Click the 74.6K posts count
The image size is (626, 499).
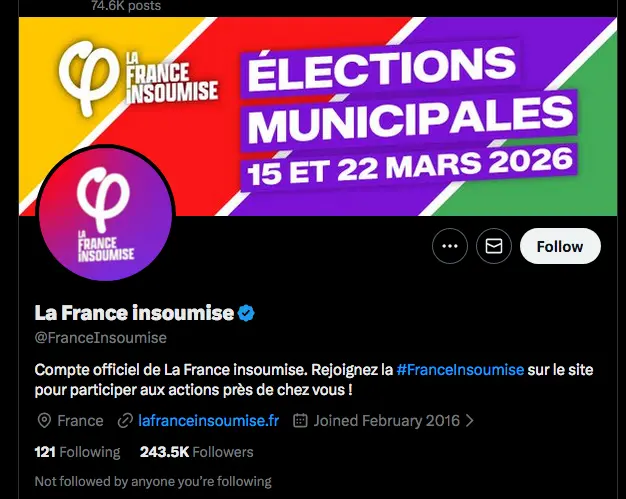tap(125, 6)
